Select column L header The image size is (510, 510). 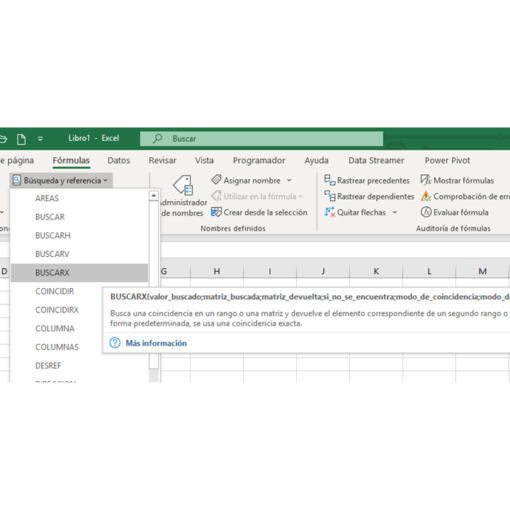(429, 271)
